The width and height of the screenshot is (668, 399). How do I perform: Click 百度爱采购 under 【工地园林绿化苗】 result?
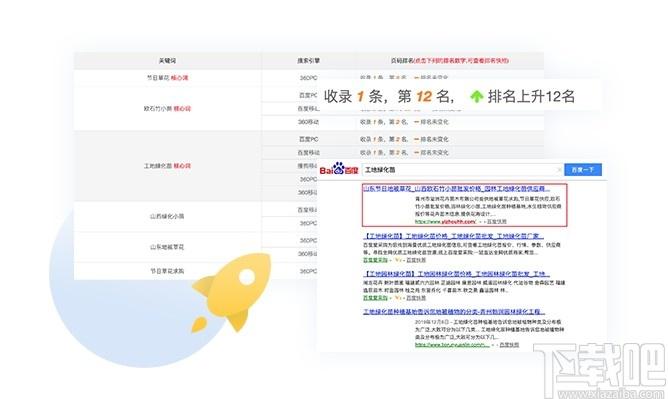pos(375,298)
